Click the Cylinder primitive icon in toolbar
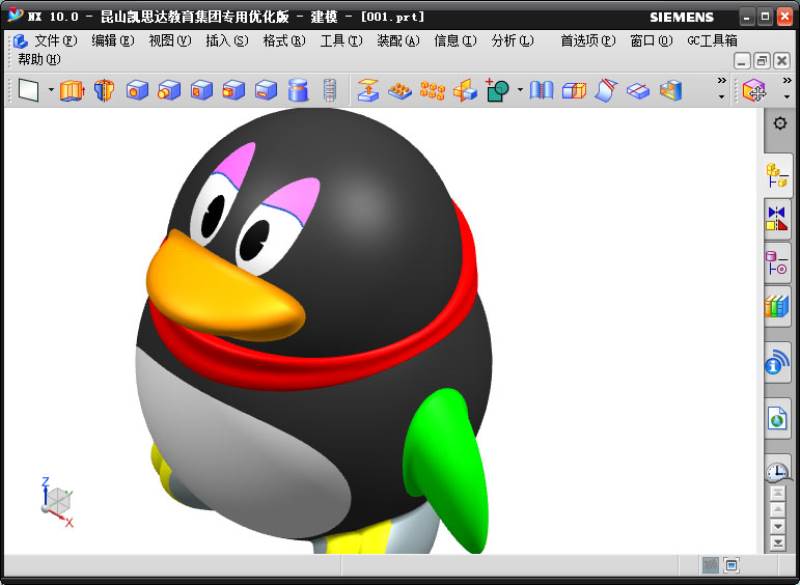The width and height of the screenshot is (800, 585). 297,91
